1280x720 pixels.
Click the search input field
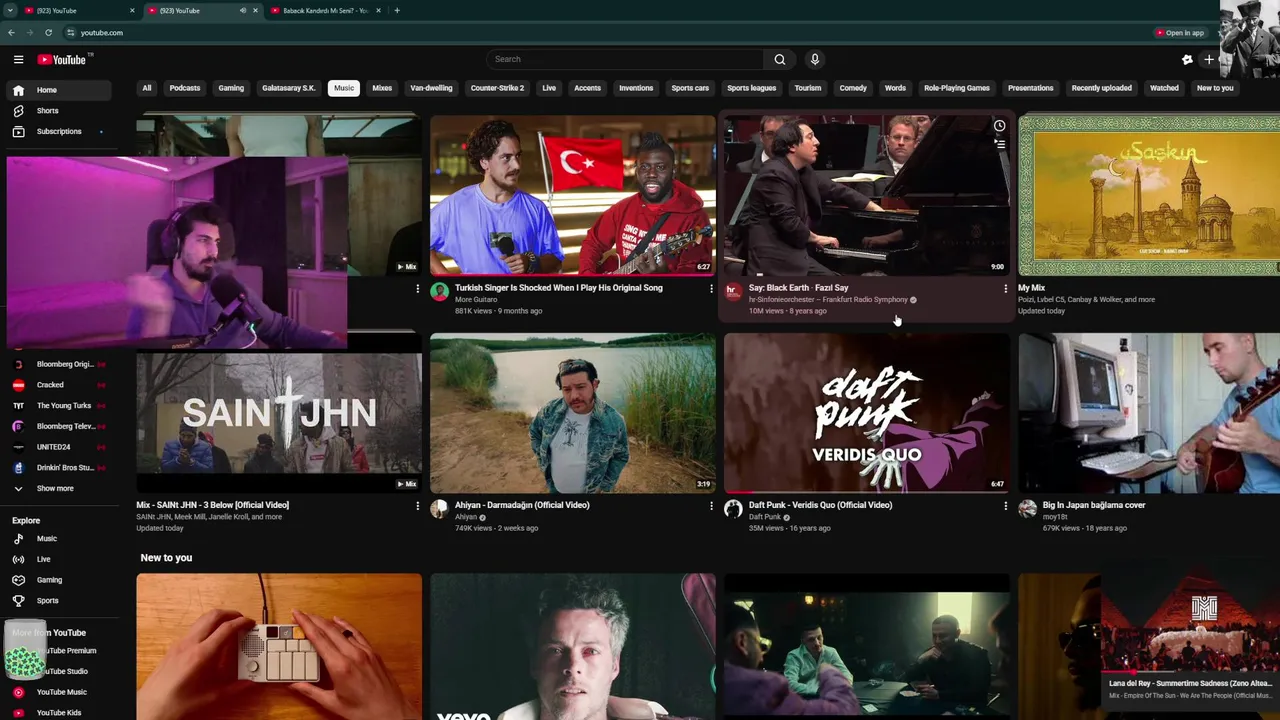[625, 59]
